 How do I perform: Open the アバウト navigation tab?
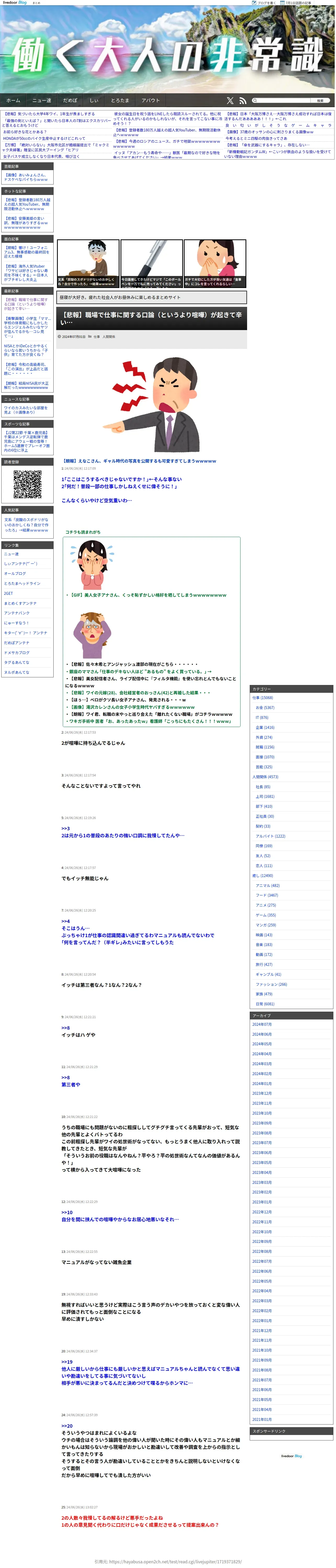coord(150,100)
